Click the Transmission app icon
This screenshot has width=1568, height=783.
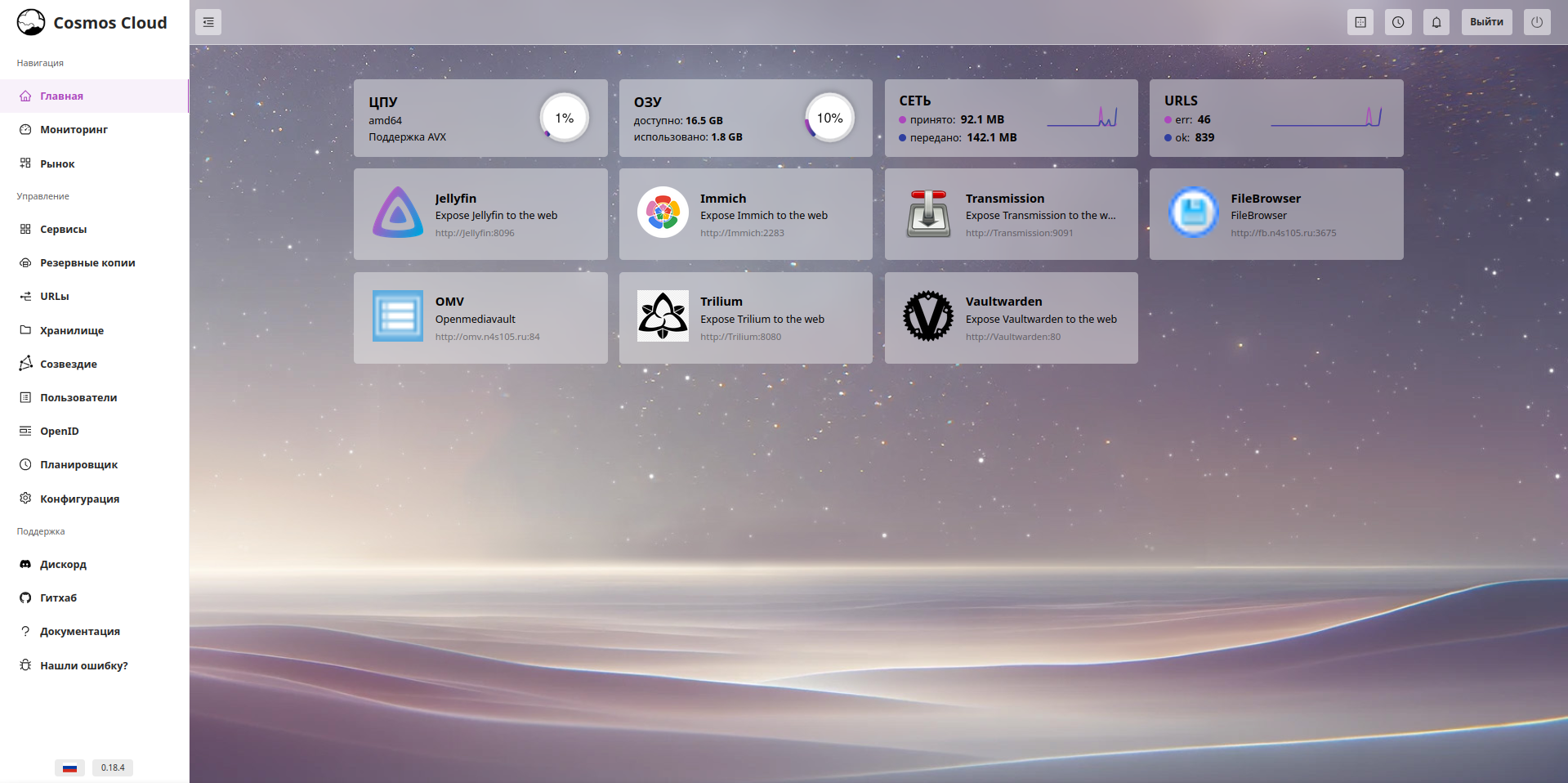click(x=928, y=213)
